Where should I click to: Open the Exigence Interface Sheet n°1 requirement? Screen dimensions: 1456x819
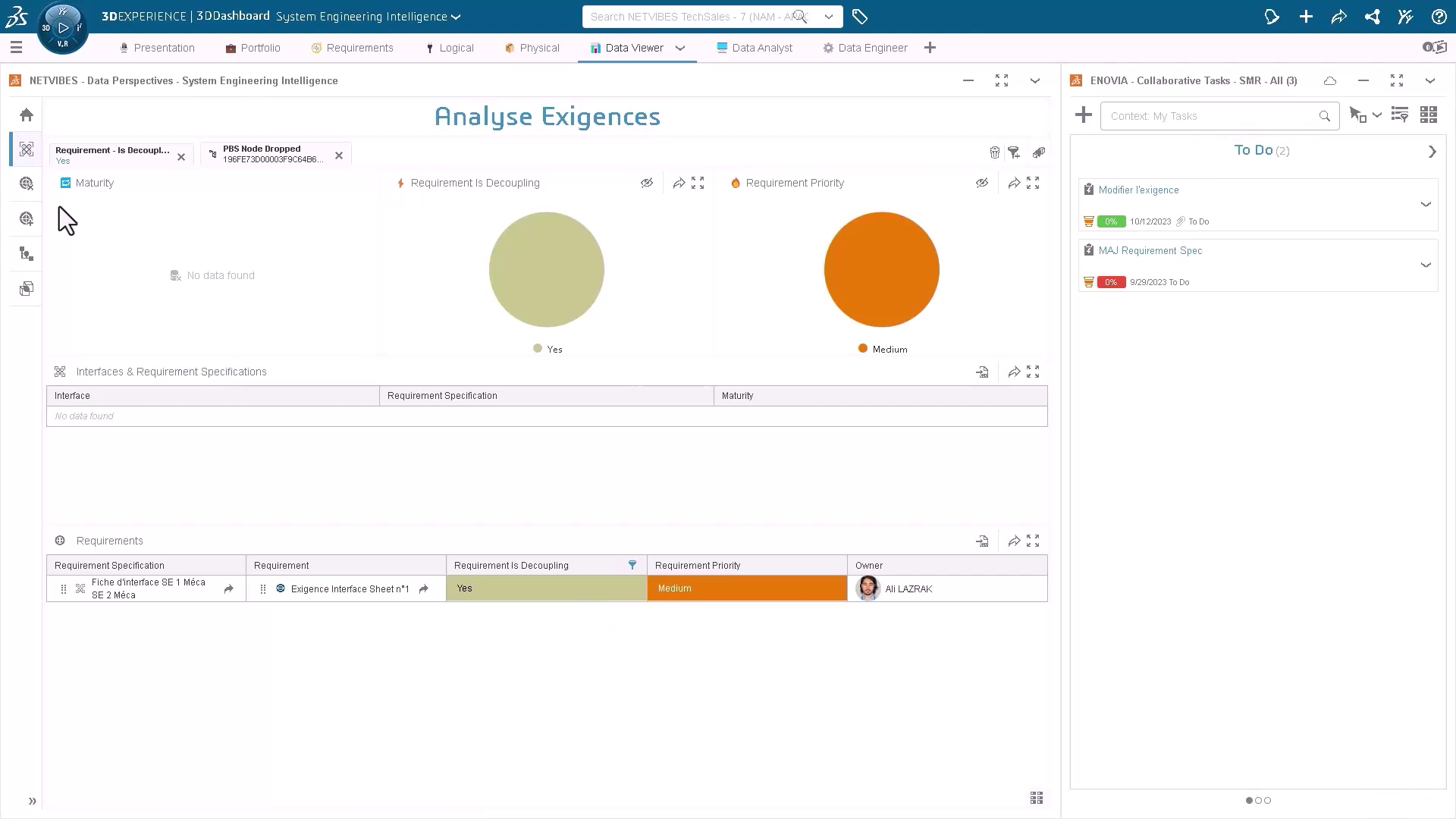350,588
